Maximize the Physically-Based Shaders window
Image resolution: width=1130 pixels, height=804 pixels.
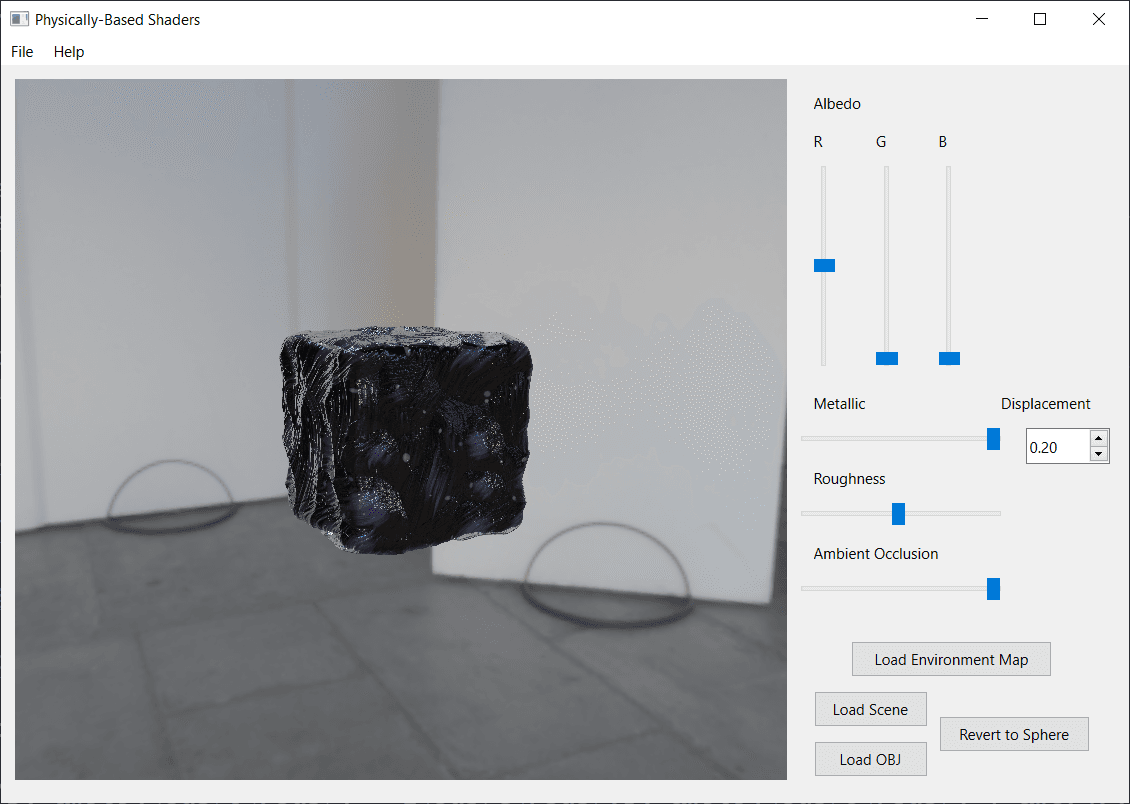(x=1040, y=19)
